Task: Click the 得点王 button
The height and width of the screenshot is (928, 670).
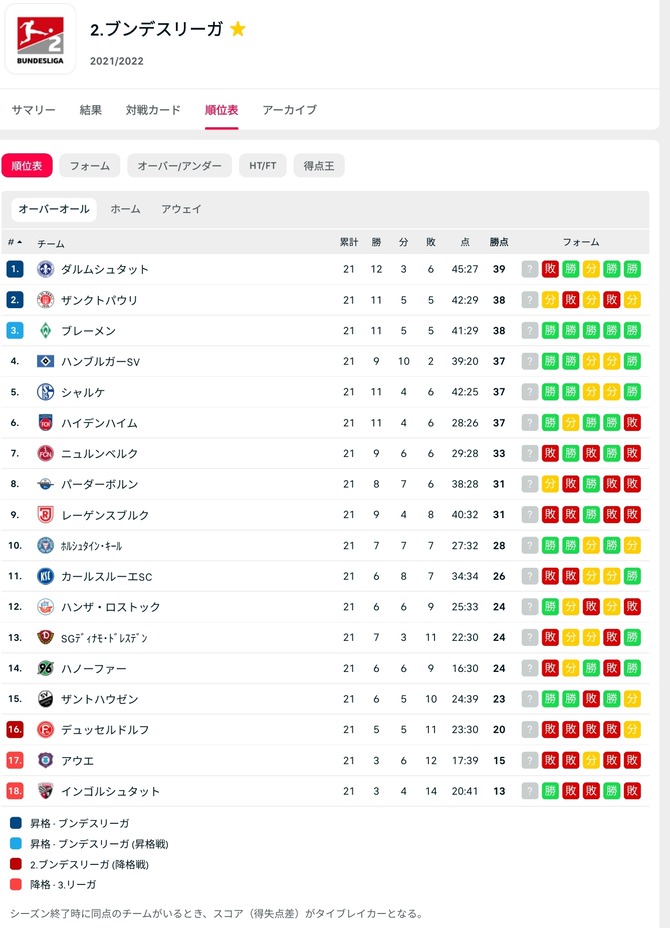Action: tap(319, 166)
